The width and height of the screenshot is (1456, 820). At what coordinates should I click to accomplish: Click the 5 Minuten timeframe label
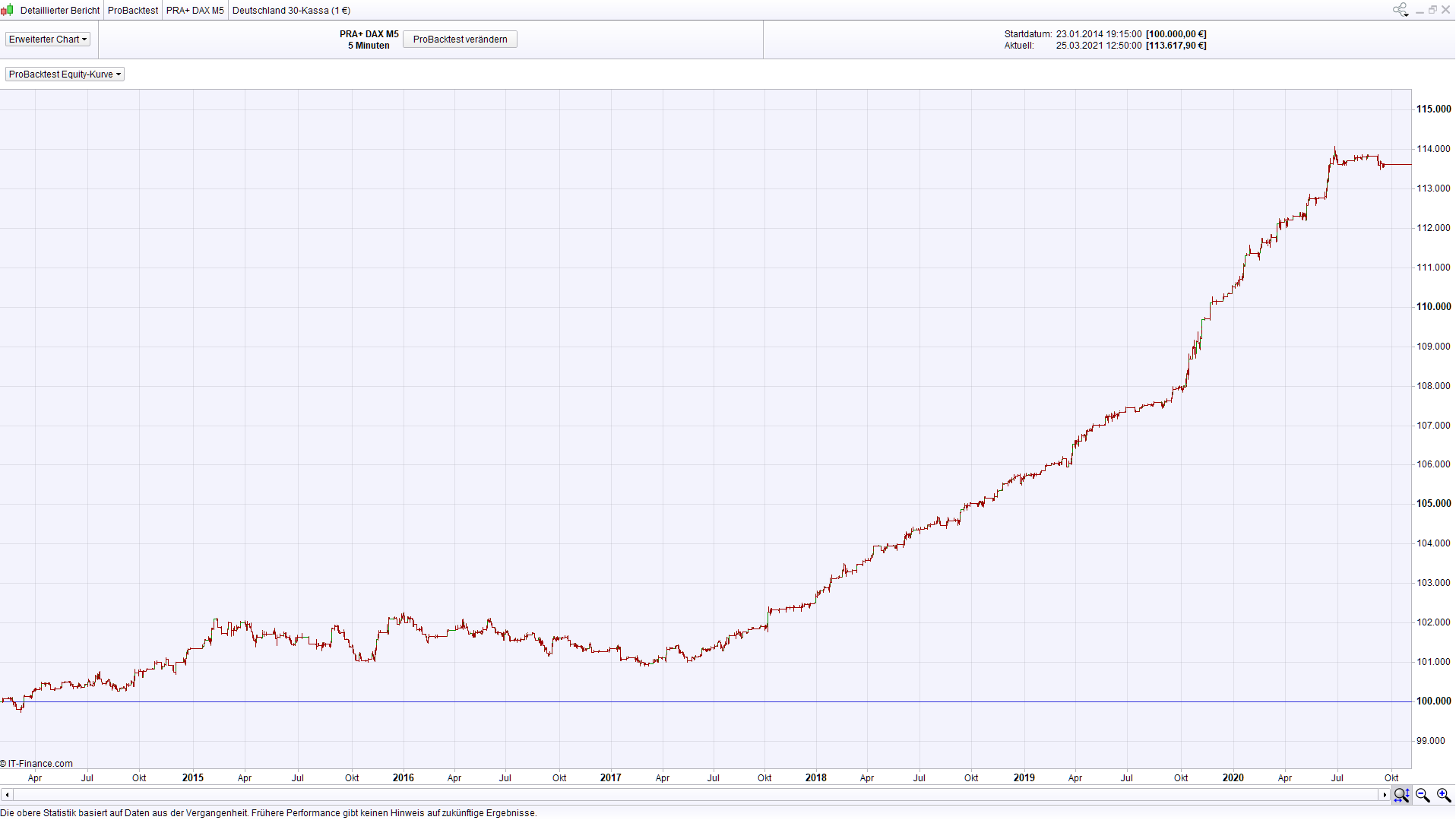(x=369, y=46)
